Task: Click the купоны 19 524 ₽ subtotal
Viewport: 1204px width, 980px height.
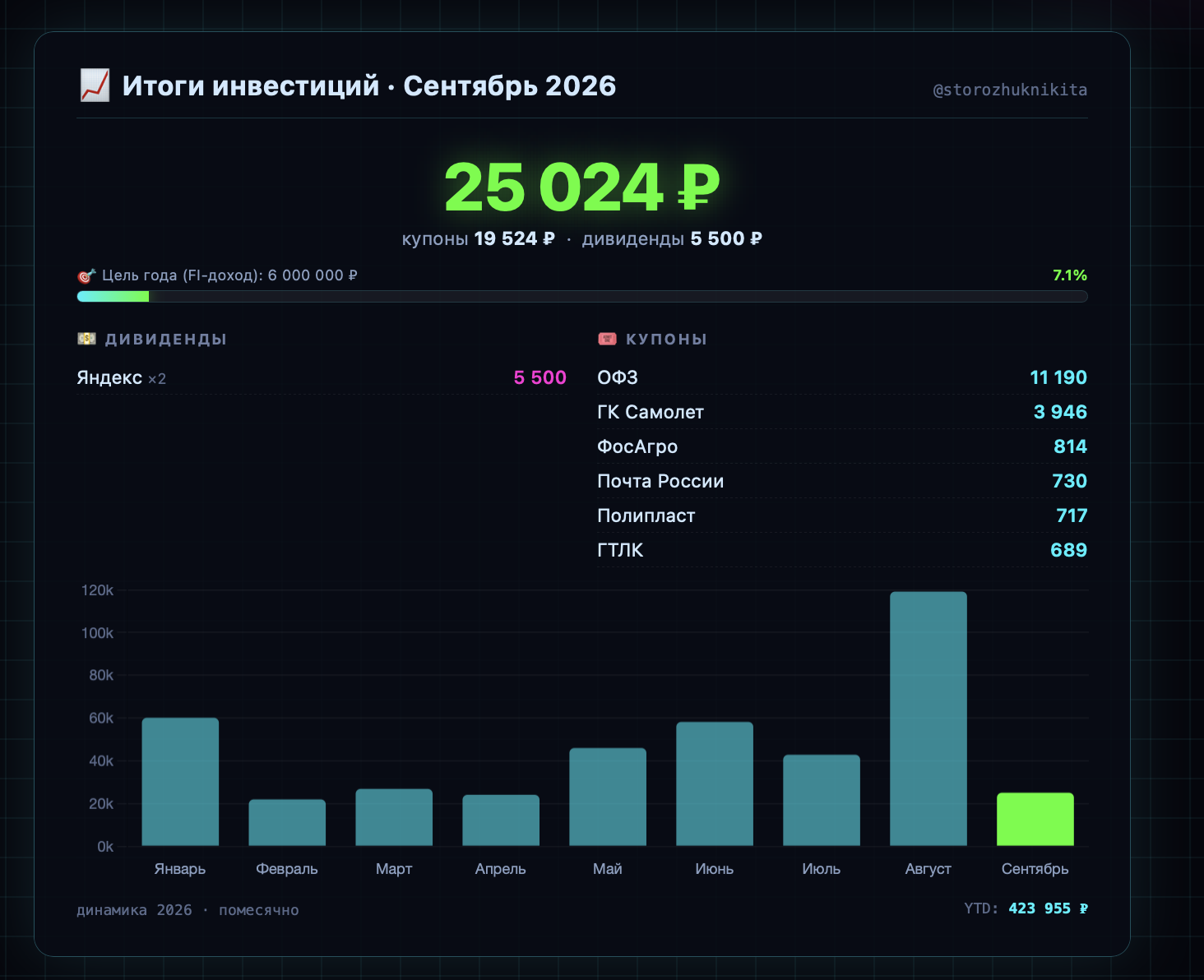Action: coord(479,238)
